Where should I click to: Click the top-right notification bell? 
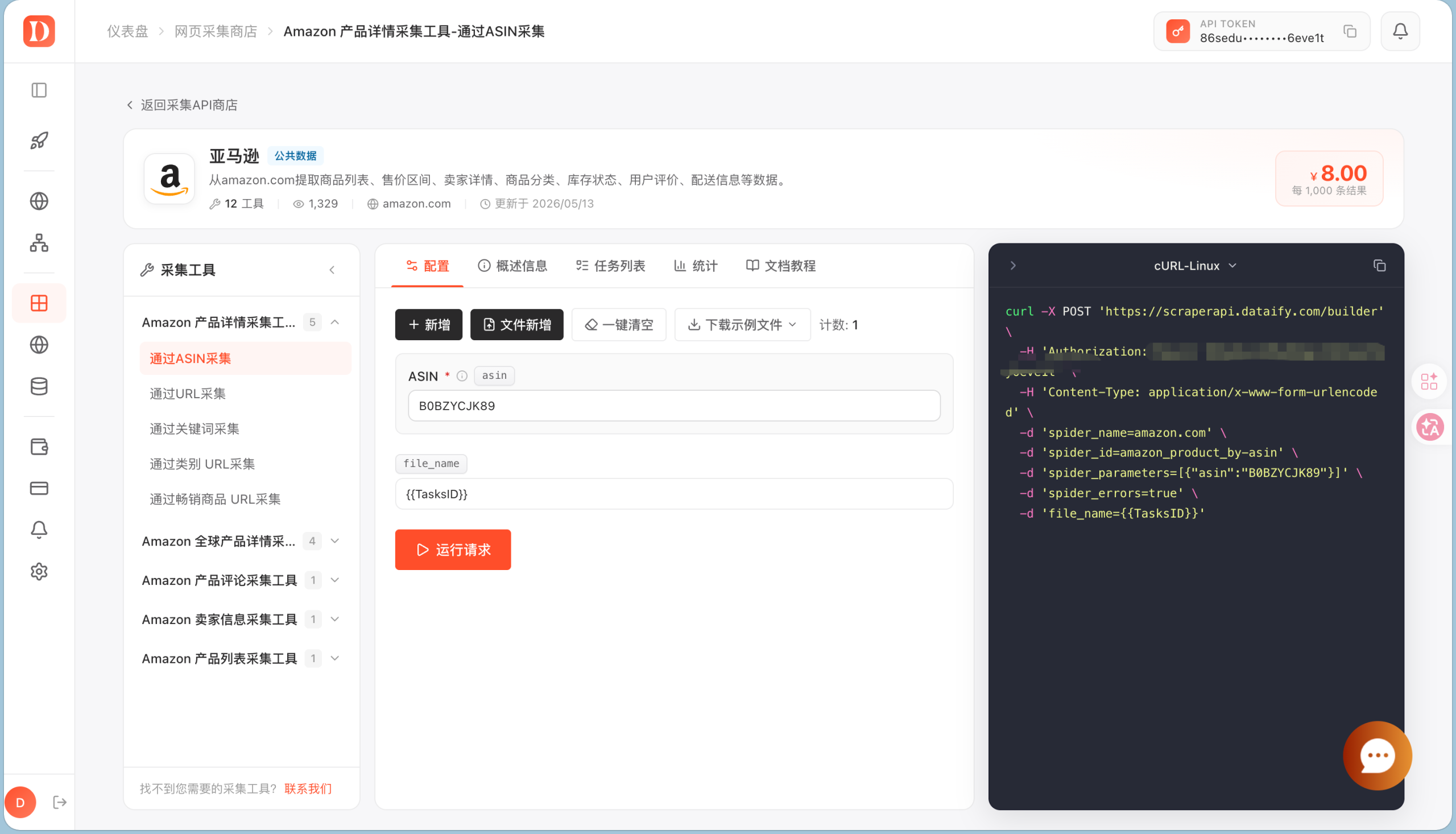(x=1400, y=31)
